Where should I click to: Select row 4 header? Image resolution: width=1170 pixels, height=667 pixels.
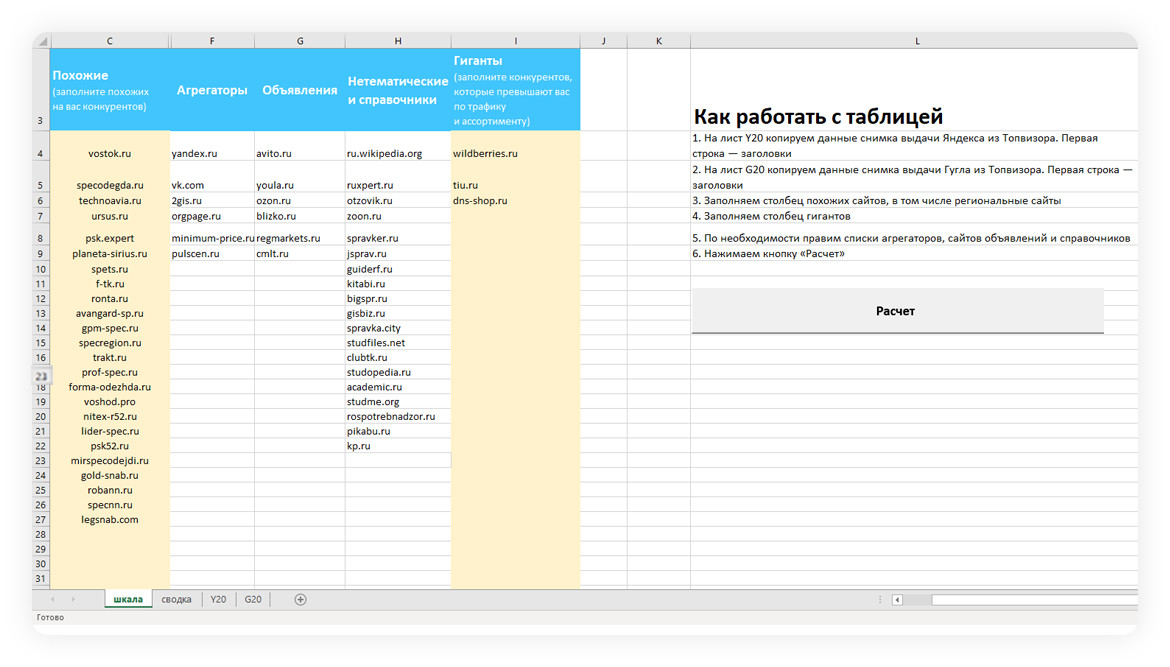tap(41, 146)
